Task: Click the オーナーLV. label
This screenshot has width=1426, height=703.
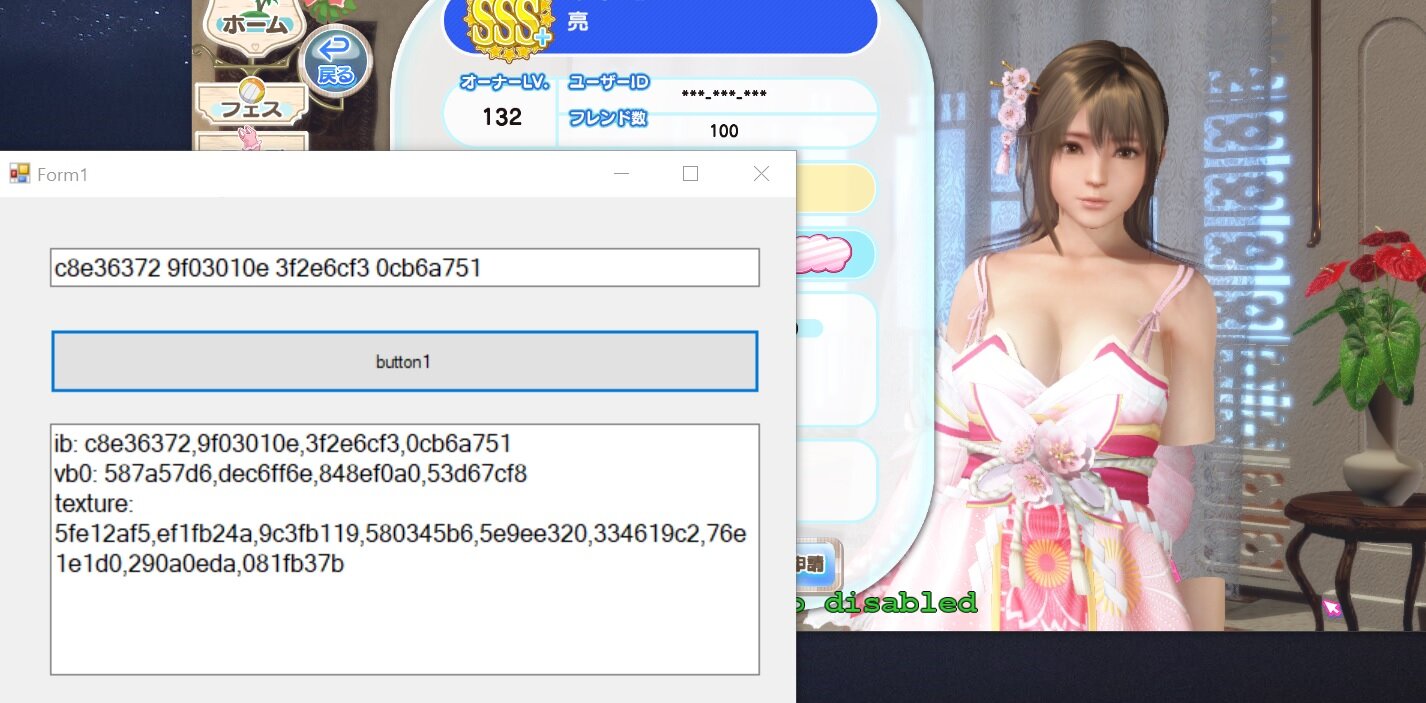Action: (505, 83)
